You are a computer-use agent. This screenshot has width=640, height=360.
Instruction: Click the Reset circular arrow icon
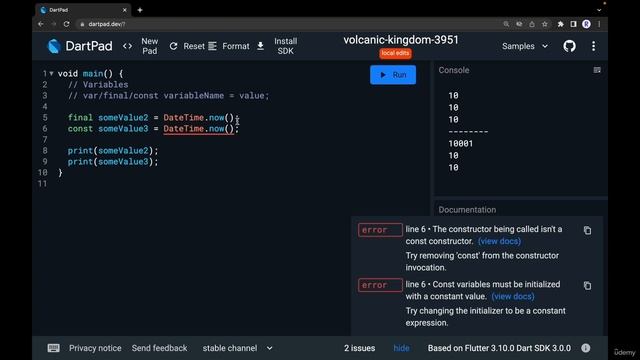click(173, 46)
